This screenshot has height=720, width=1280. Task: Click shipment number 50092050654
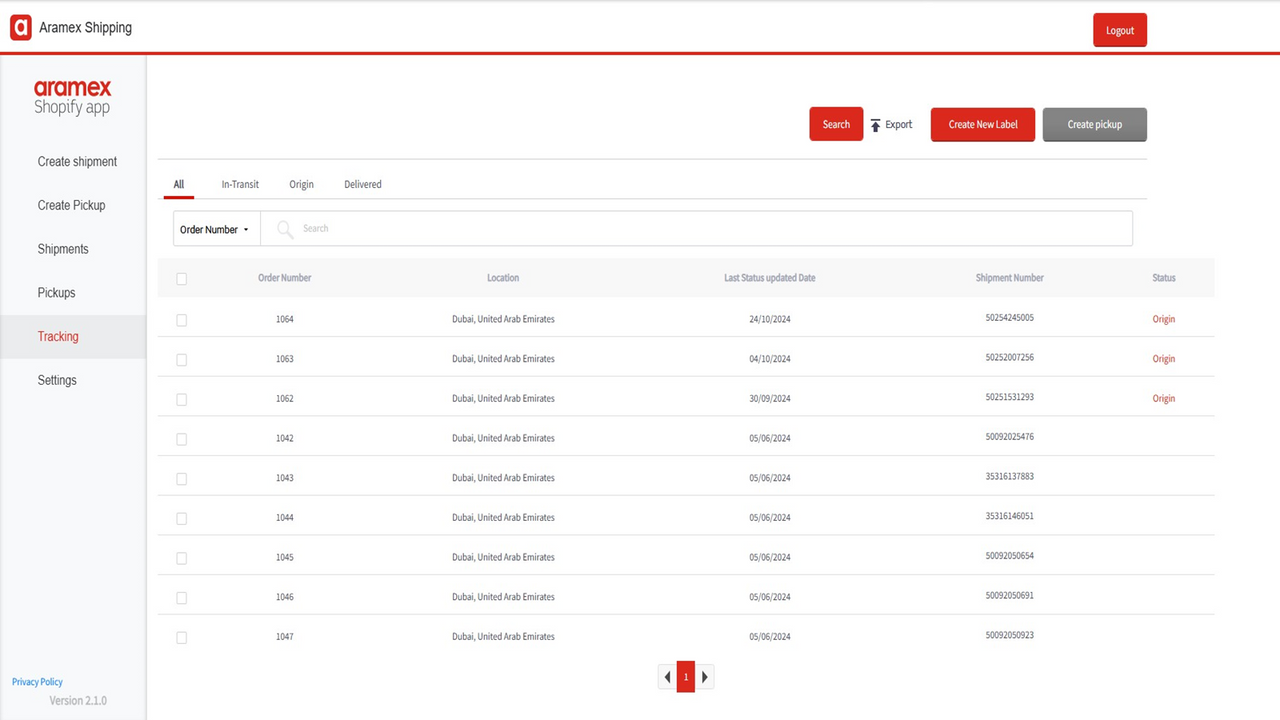1010,556
